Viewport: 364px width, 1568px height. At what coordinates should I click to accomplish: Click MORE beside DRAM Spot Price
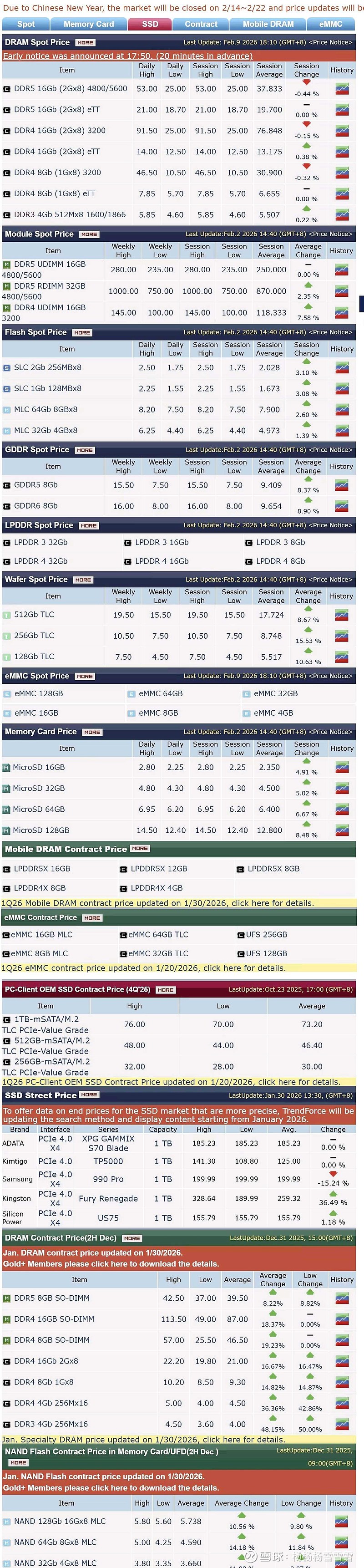tap(85, 43)
